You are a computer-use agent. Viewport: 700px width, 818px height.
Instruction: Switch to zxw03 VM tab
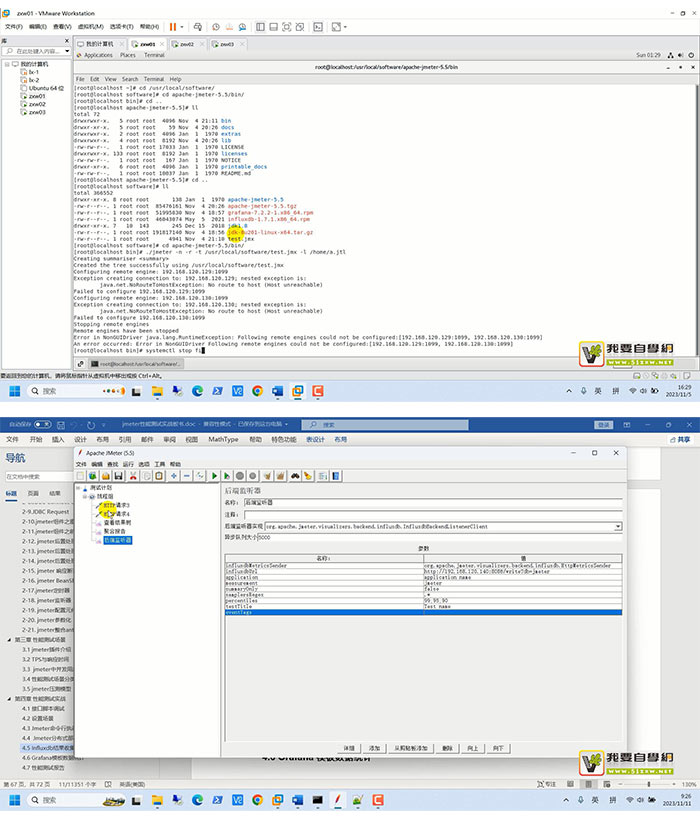(x=227, y=44)
